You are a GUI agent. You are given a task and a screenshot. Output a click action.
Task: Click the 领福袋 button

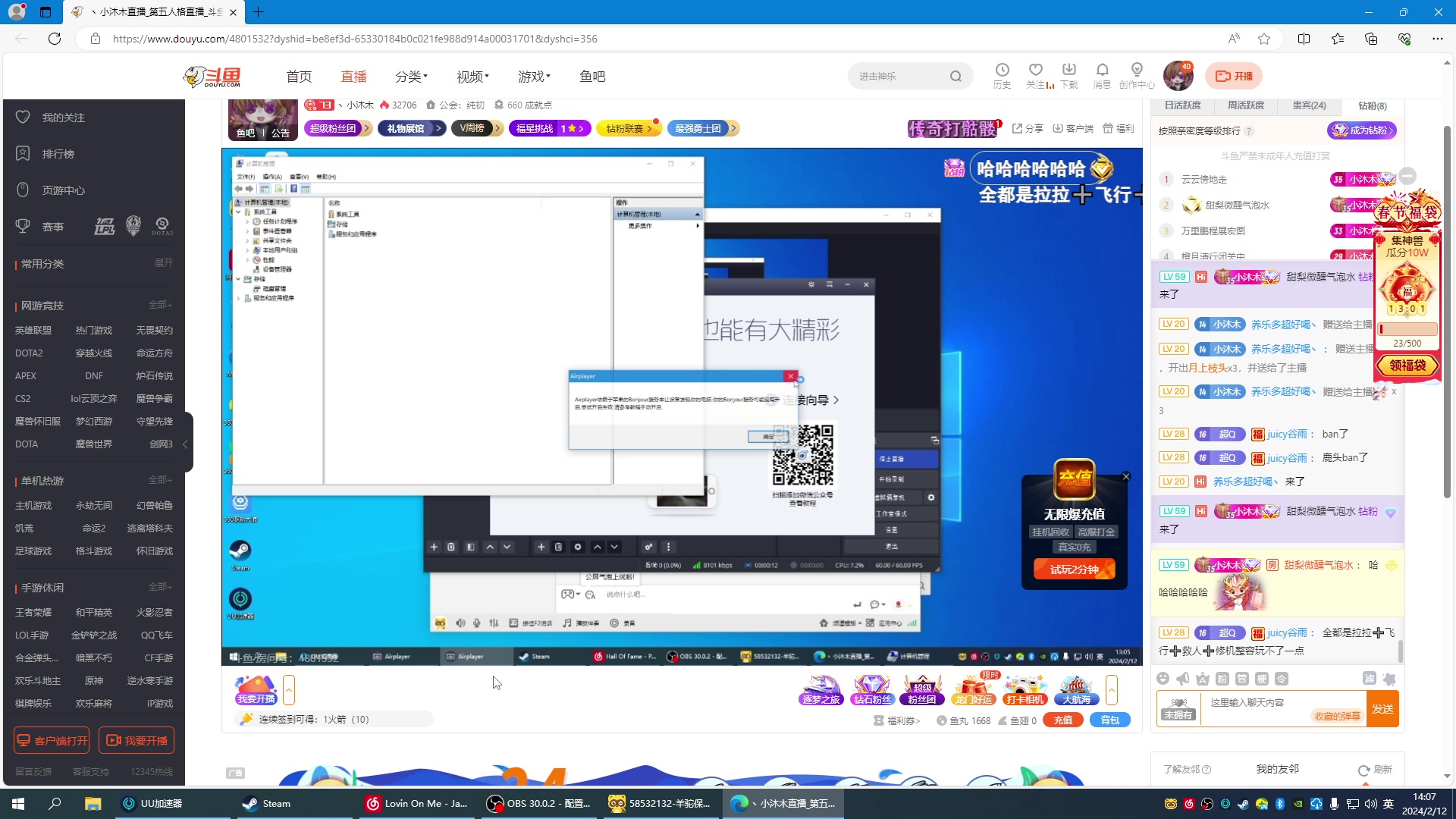click(1407, 366)
